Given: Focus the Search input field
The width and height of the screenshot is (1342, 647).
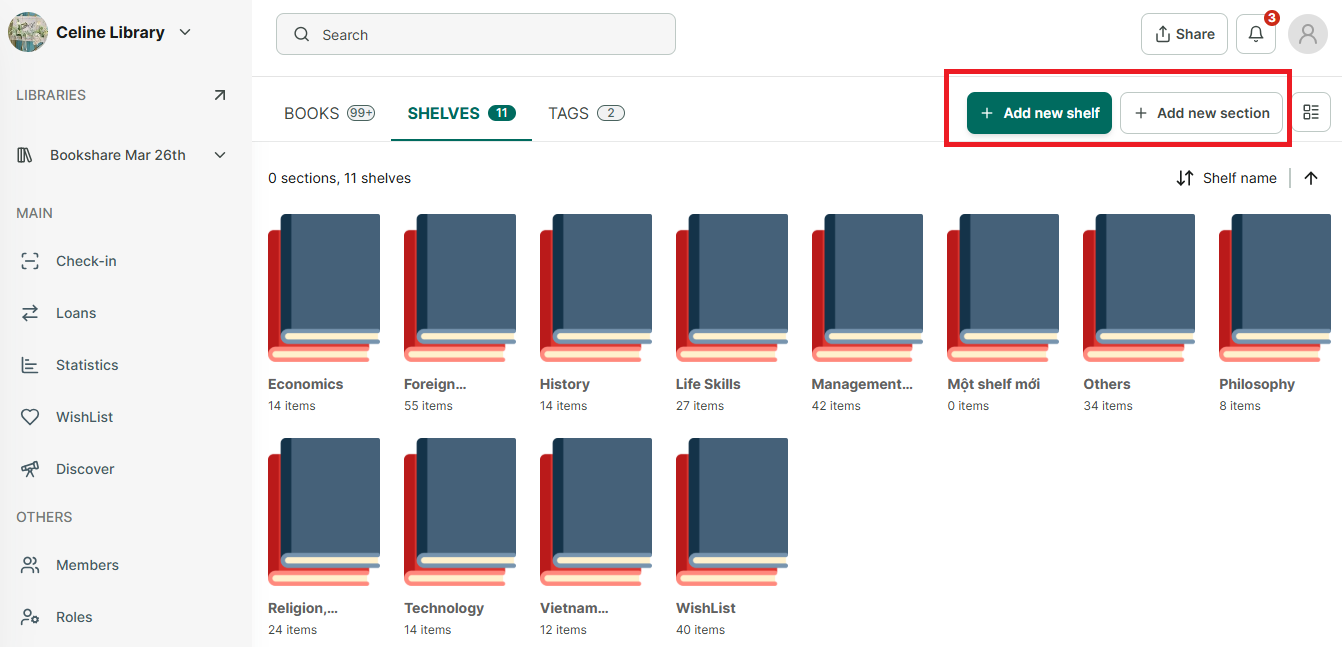Looking at the screenshot, I should [x=476, y=34].
